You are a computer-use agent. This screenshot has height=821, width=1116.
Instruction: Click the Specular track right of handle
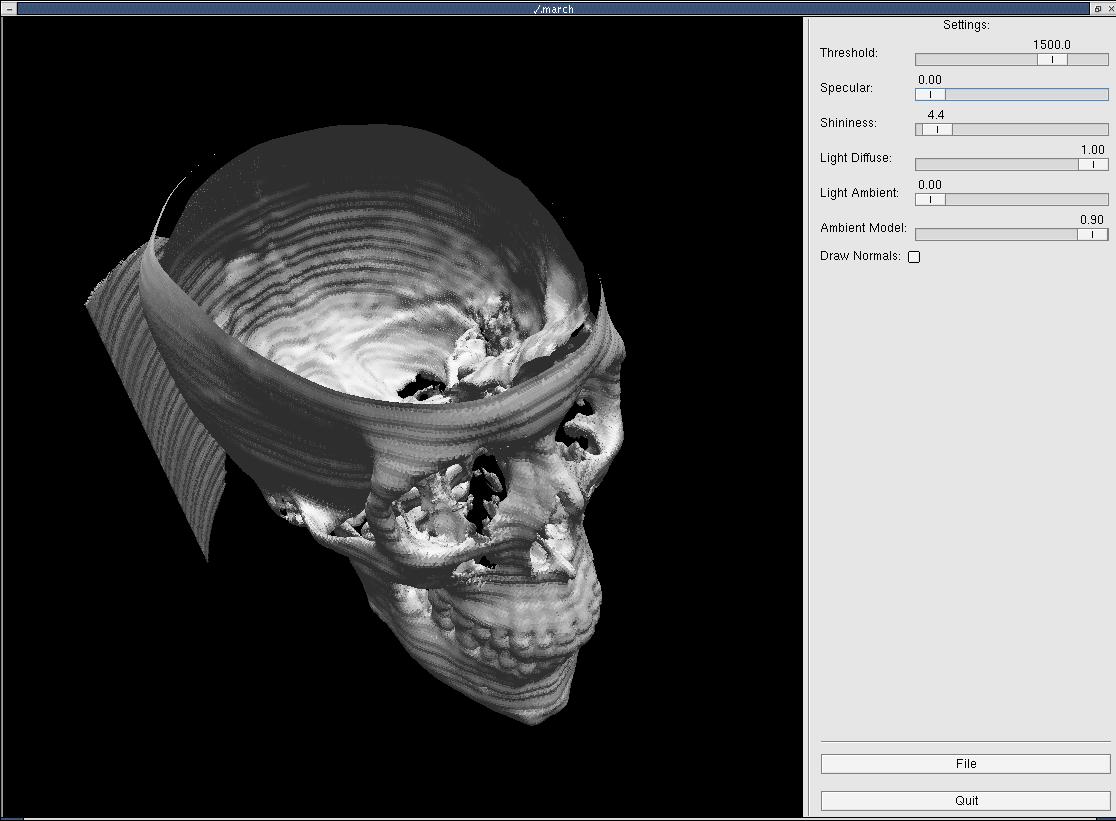[1025, 95]
